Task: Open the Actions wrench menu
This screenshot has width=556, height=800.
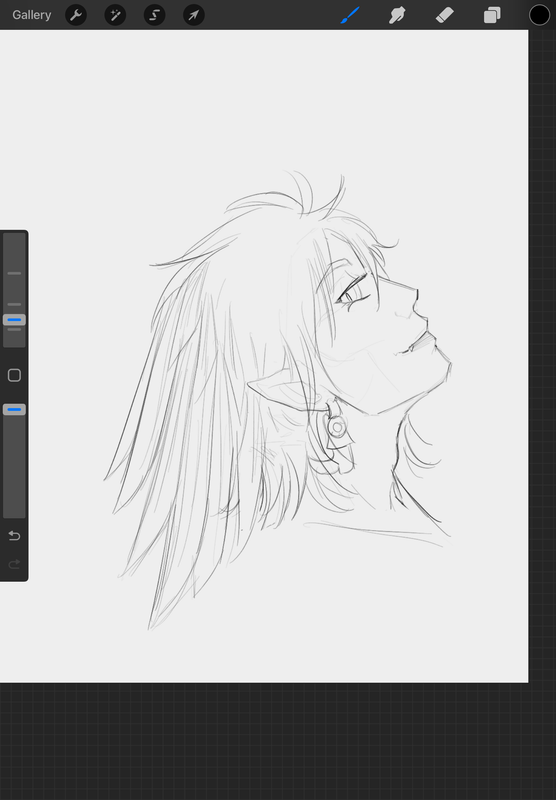Action: (76, 15)
